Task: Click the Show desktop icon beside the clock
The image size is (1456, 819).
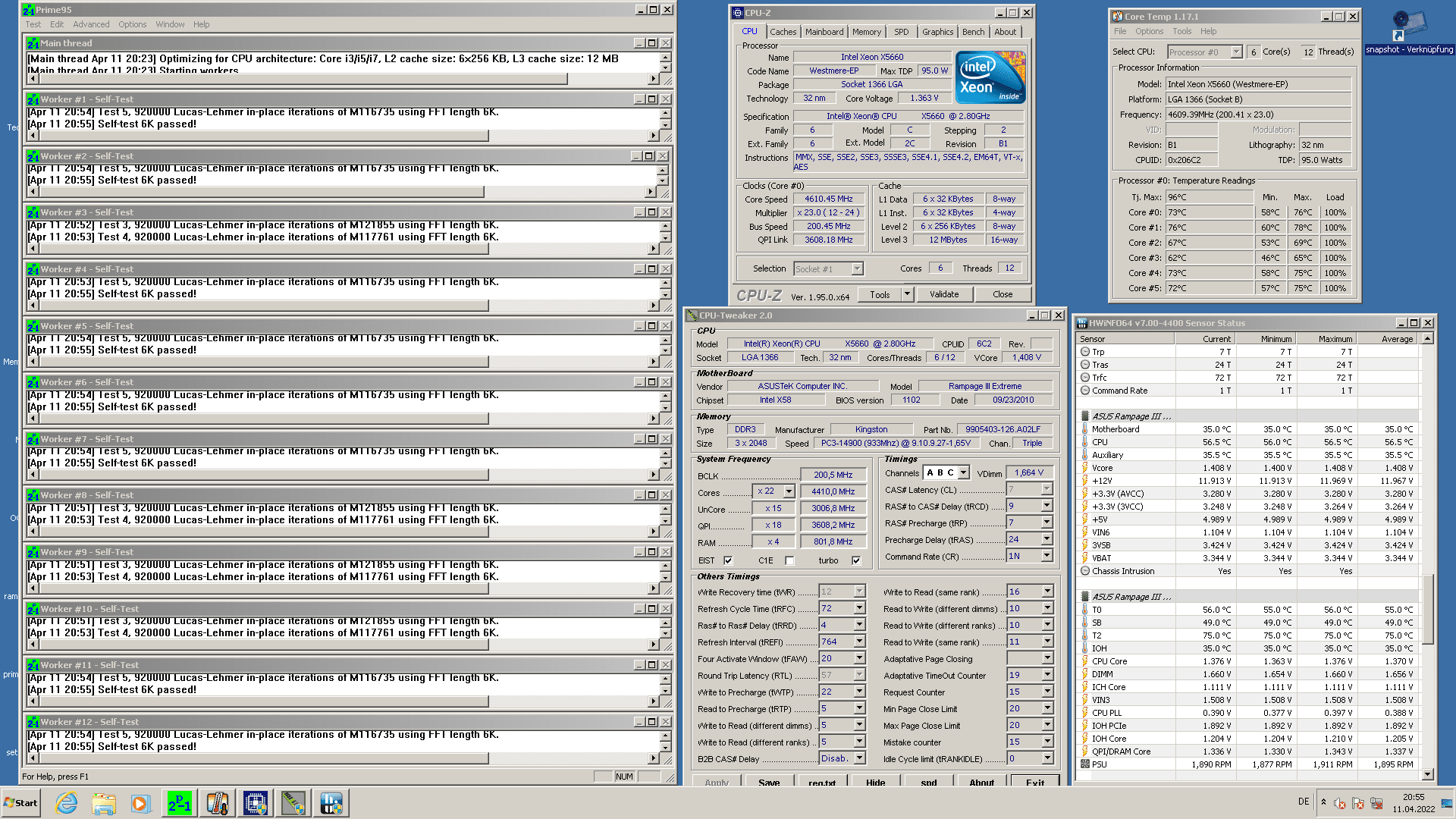Action: point(1447,803)
